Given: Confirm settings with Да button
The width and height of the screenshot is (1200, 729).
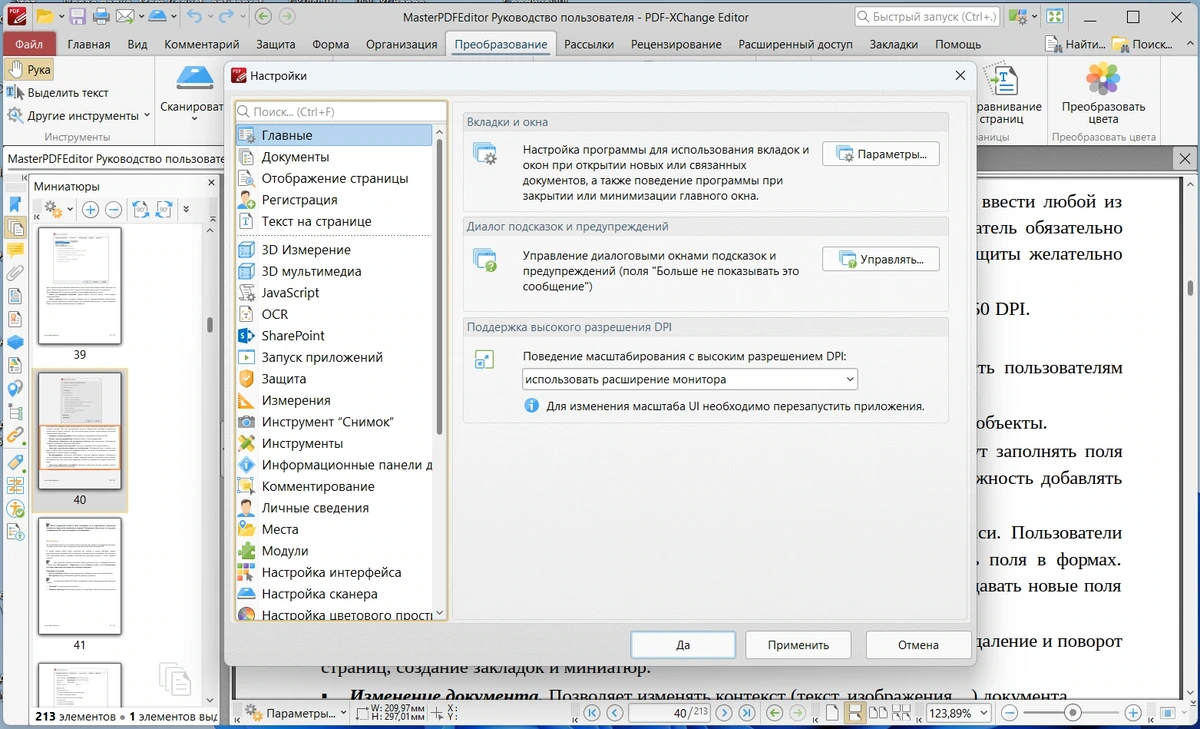Looking at the screenshot, I should [x=683, y=645].
